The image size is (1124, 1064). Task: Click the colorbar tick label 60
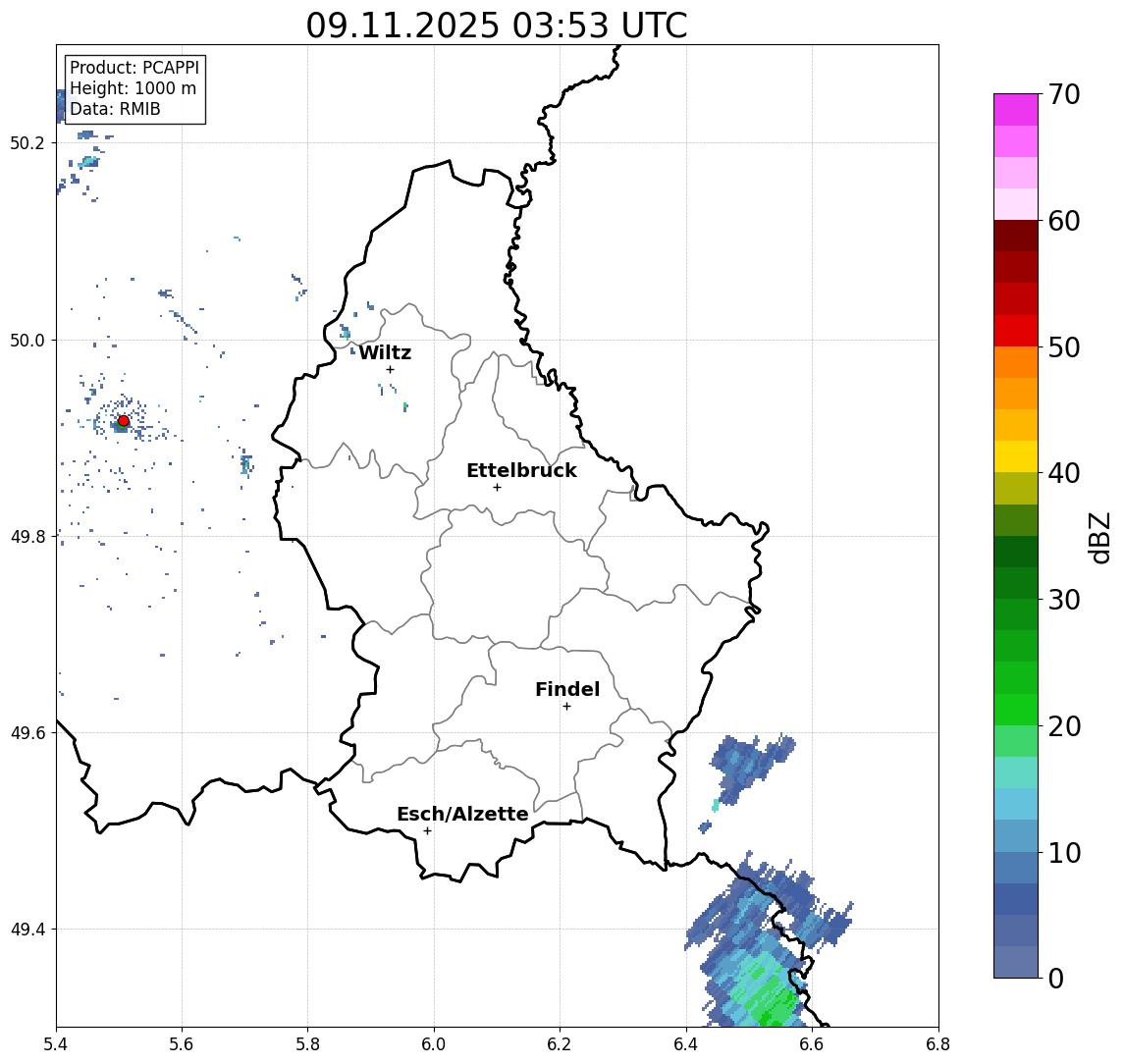[1063, 221]
